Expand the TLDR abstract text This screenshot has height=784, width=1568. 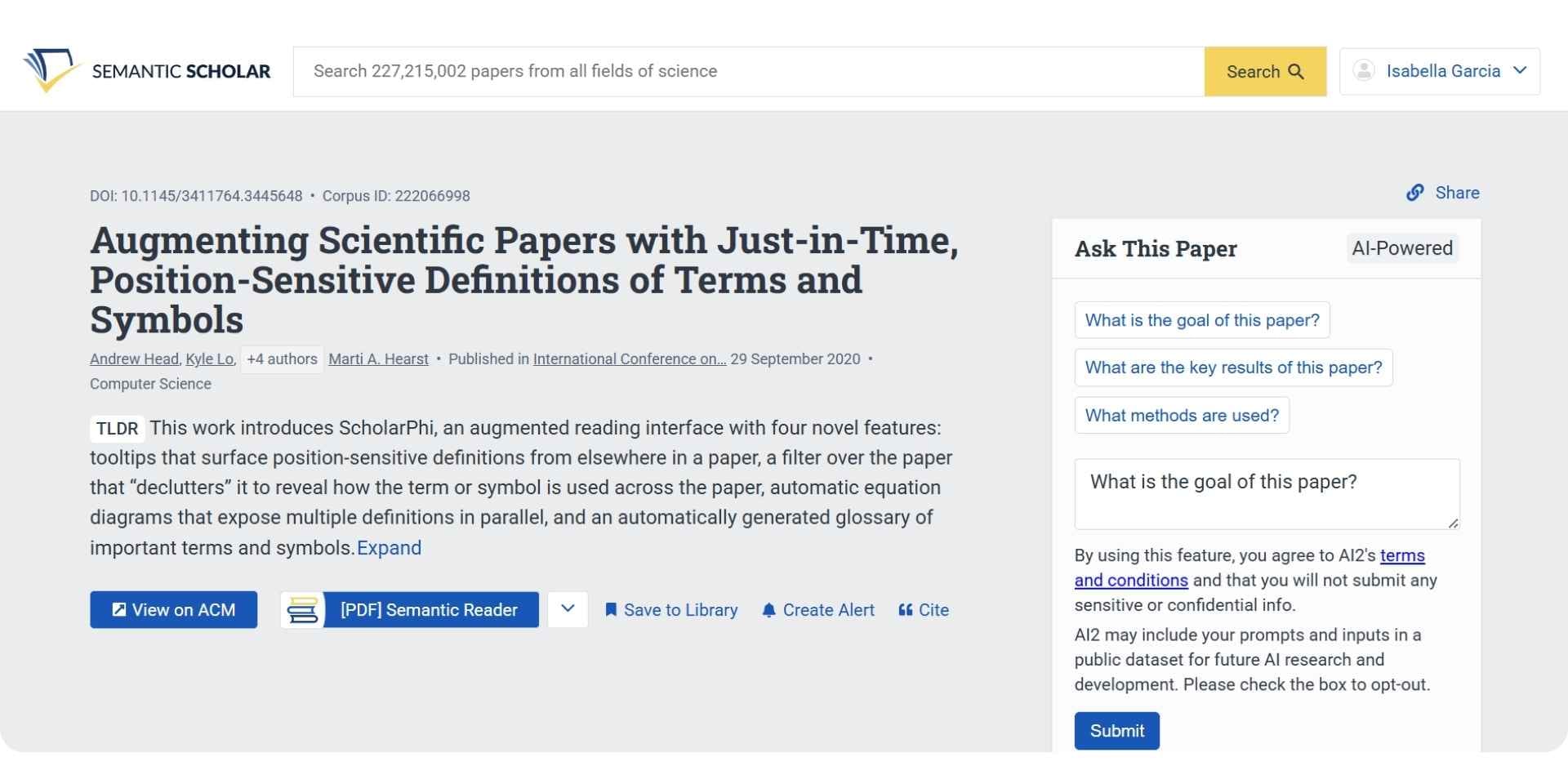click(390, 548)
